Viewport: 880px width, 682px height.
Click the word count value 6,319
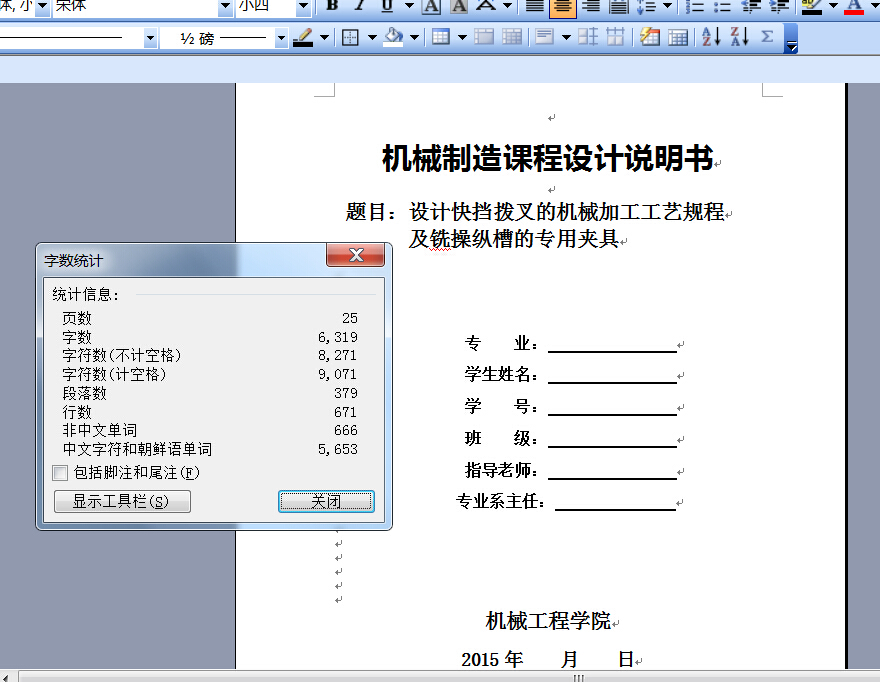point(337,337)
